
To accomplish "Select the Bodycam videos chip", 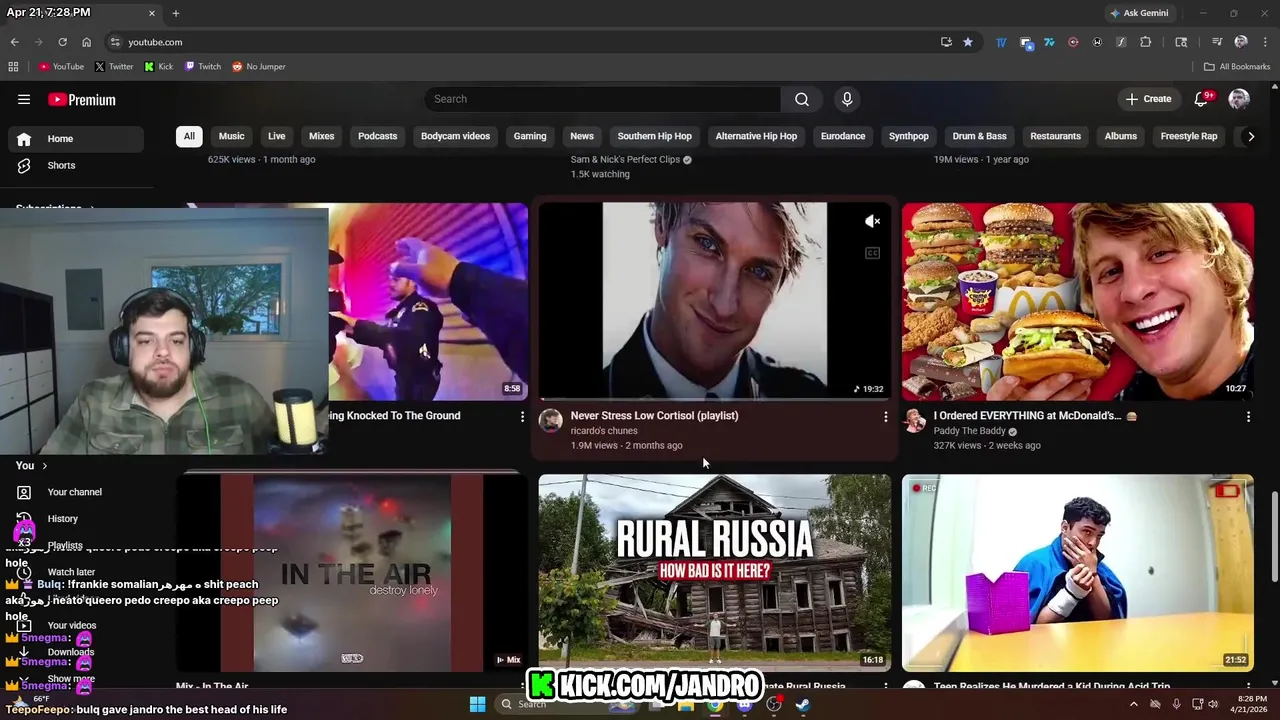I will (x=455, y=136).
